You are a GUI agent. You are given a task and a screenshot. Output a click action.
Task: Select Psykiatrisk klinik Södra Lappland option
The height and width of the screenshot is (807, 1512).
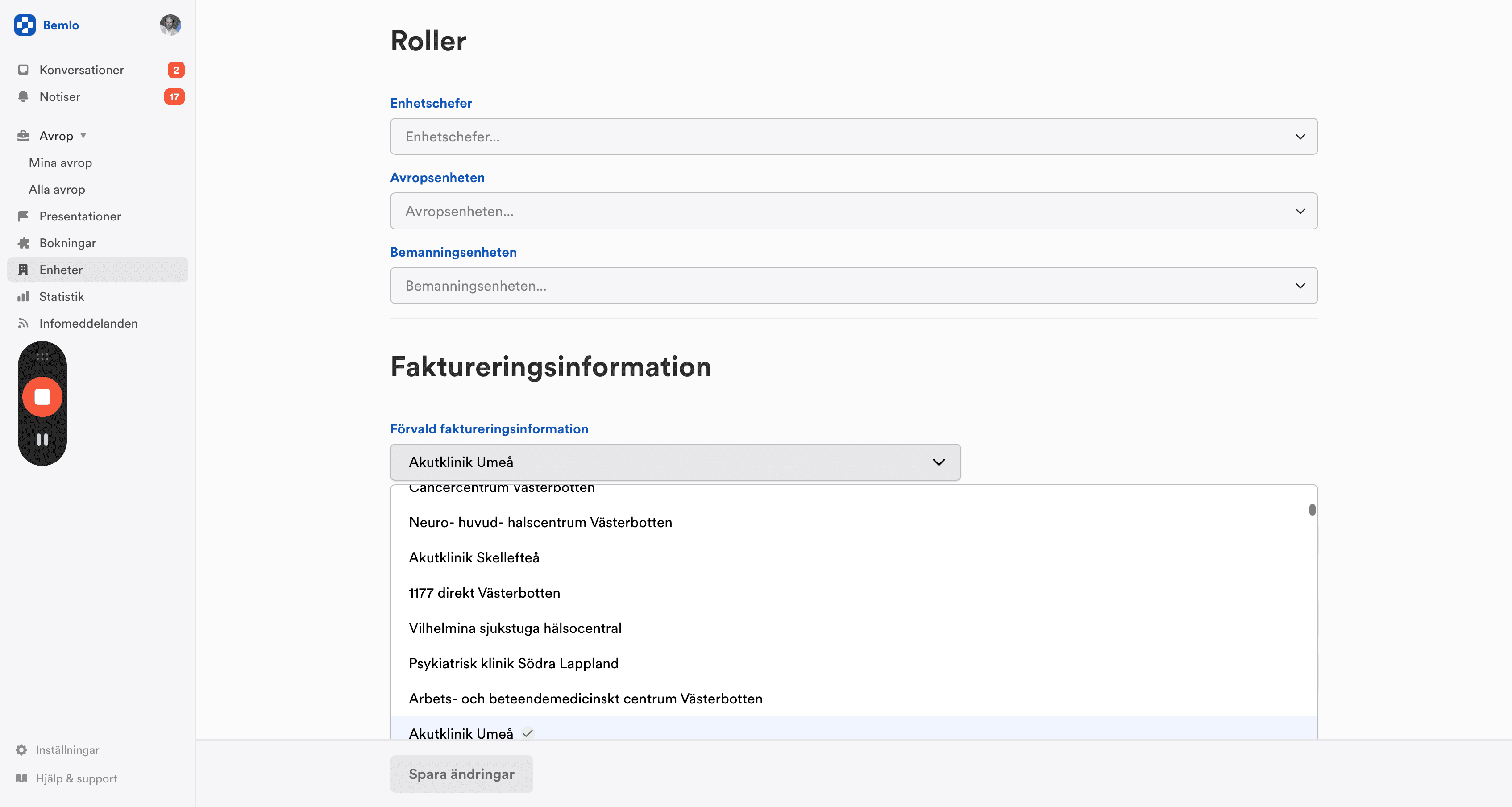[x=853, y=663]
